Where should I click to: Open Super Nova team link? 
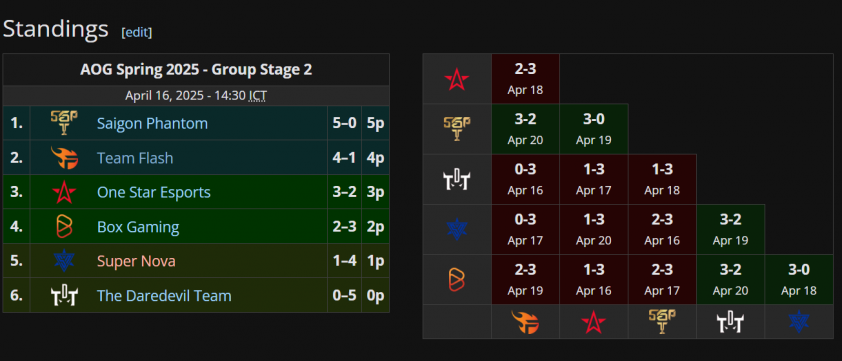tap(136, 261)
